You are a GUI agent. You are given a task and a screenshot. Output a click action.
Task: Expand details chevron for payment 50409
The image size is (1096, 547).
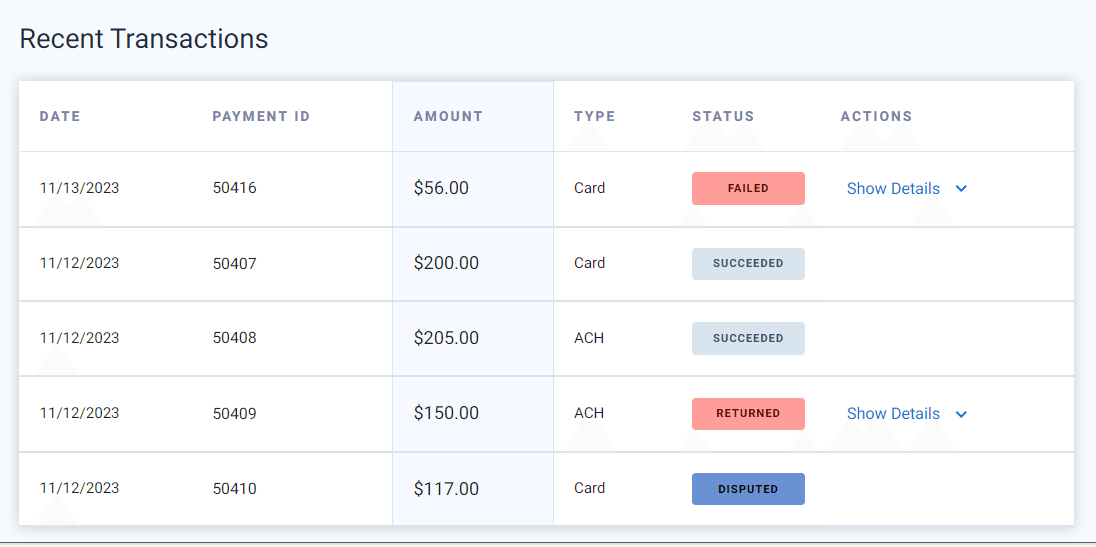[x=961, y=414]
